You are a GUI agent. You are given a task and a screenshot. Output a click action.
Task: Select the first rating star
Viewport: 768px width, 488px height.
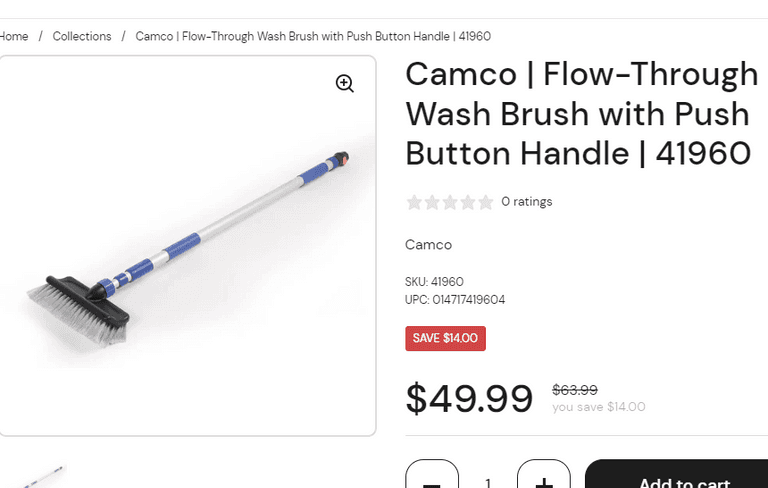pyautogui.click(x=414, y=202)
